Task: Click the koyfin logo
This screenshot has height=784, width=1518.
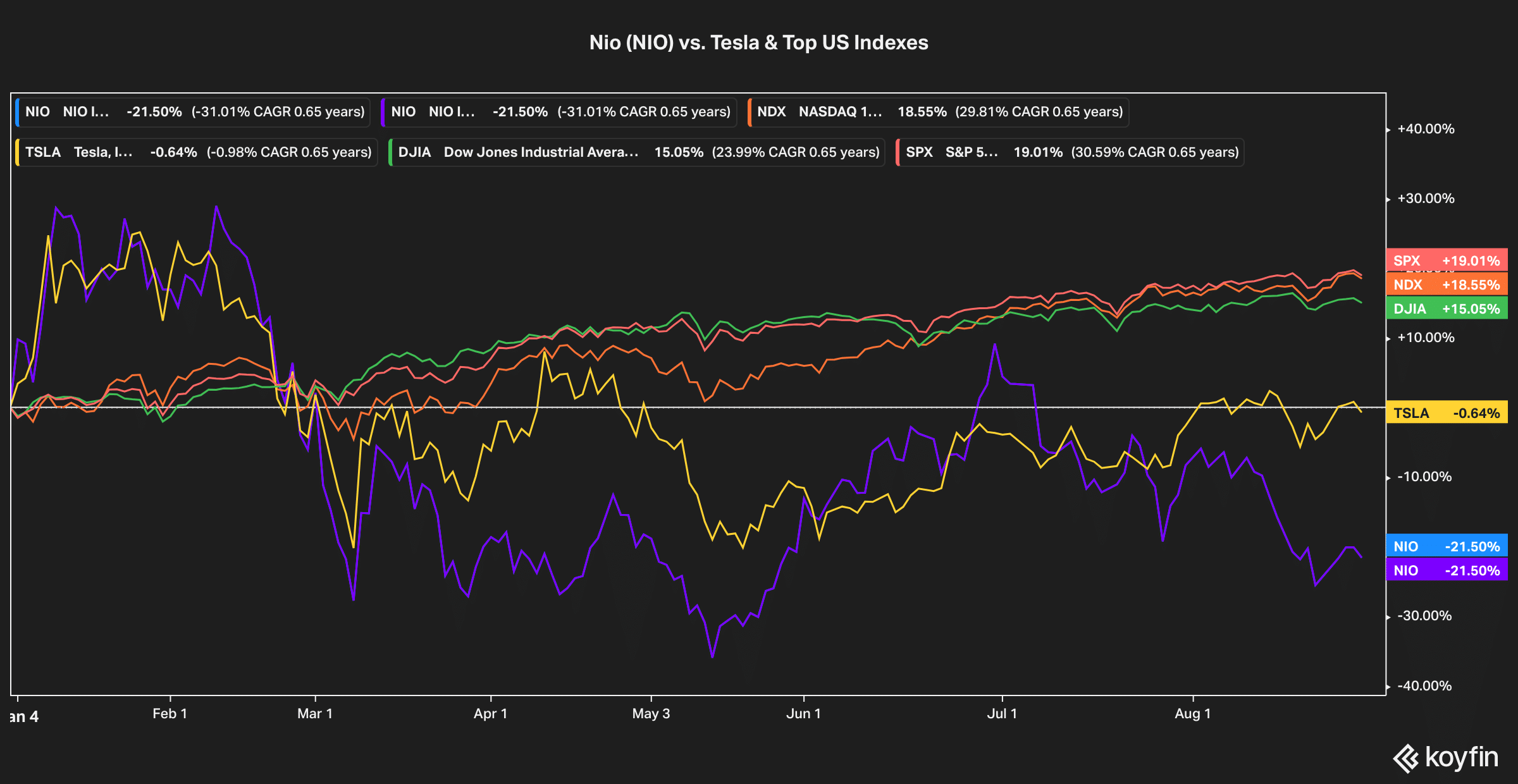Action: (1445, 757)
